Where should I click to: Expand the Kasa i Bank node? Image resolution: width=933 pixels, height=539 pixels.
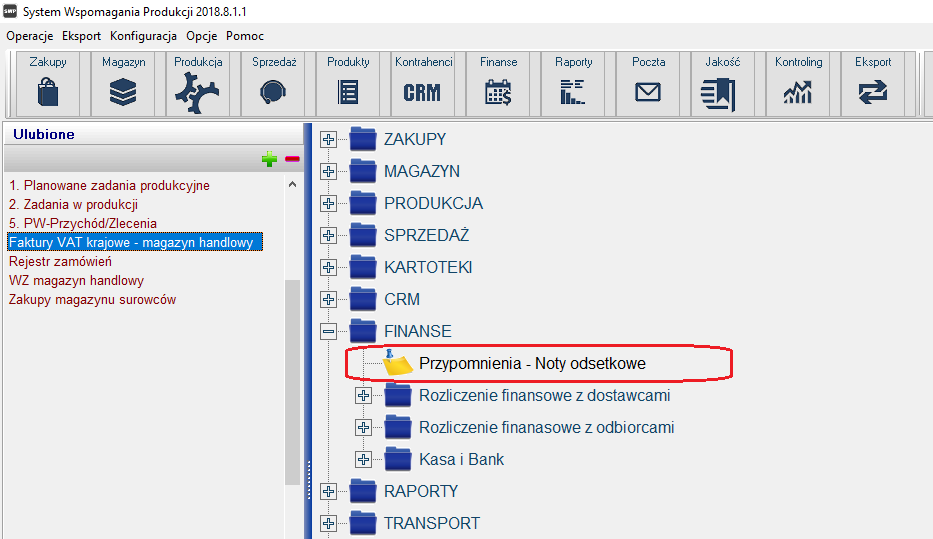pos(363,460)
